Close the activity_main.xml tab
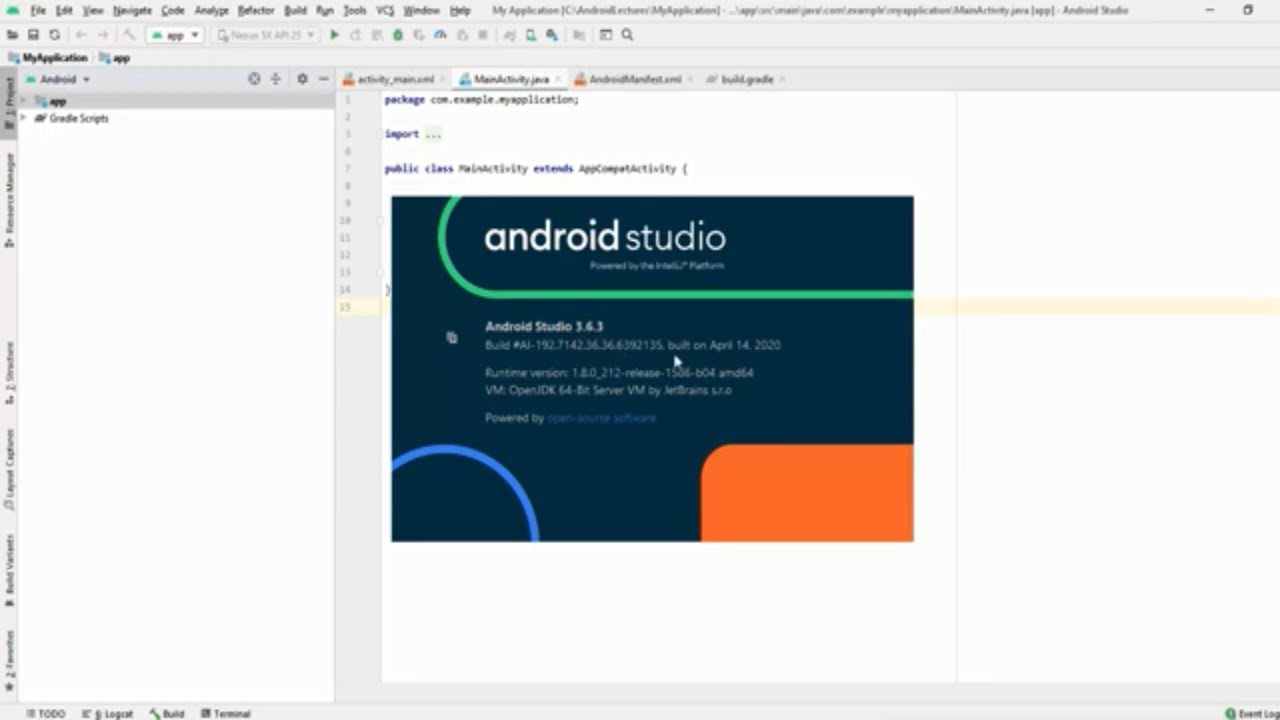 [x=444, y=79]
